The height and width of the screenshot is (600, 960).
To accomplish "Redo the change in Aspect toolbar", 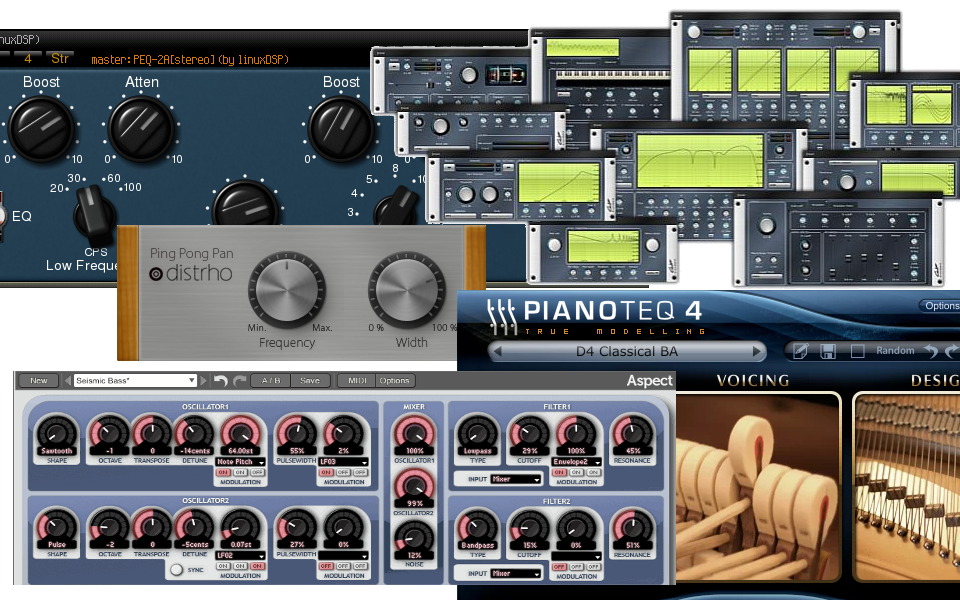I will (239, 381).
